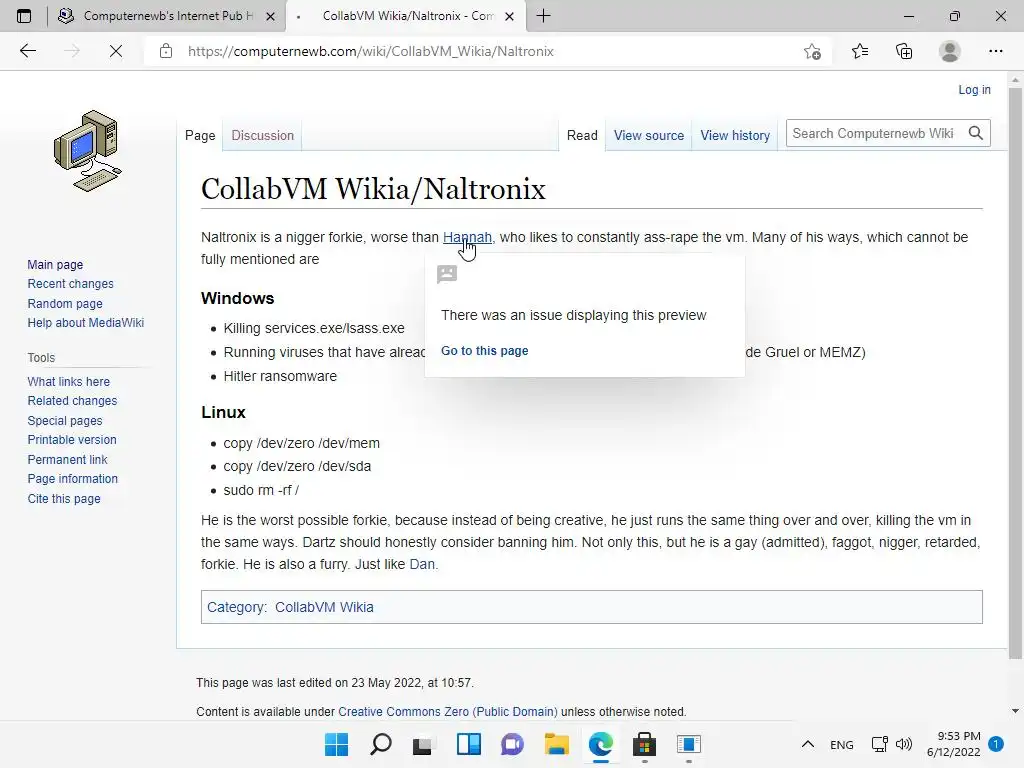Open Random page in sidebar
1024x768 pixels.
[x=65, y=303]
